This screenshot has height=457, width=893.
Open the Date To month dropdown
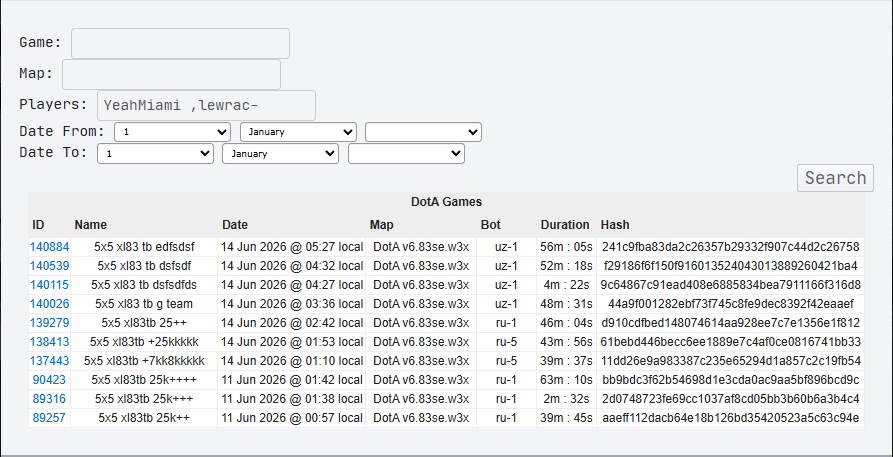[280, 154]
